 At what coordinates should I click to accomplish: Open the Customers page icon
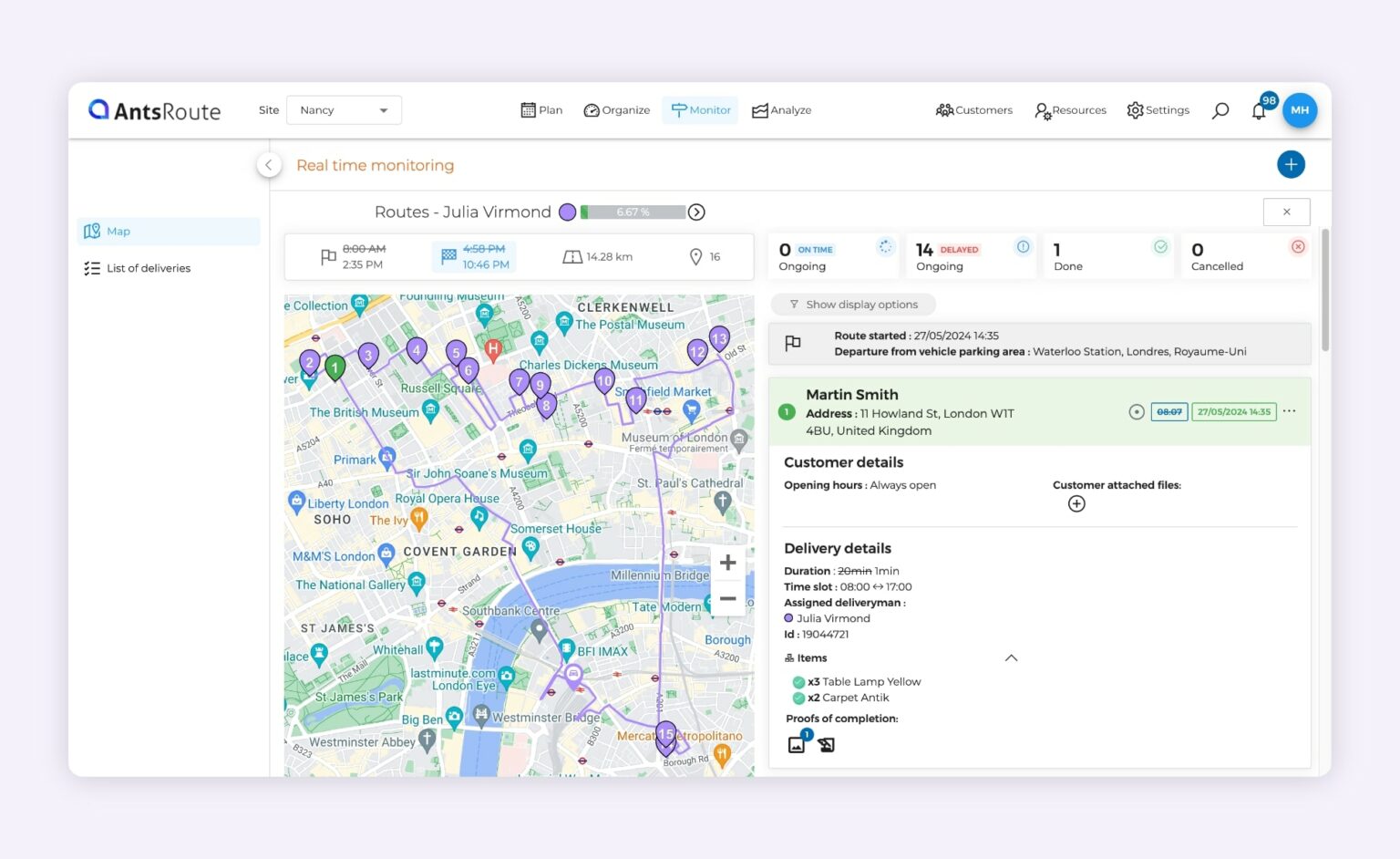(x=945, y=109)
